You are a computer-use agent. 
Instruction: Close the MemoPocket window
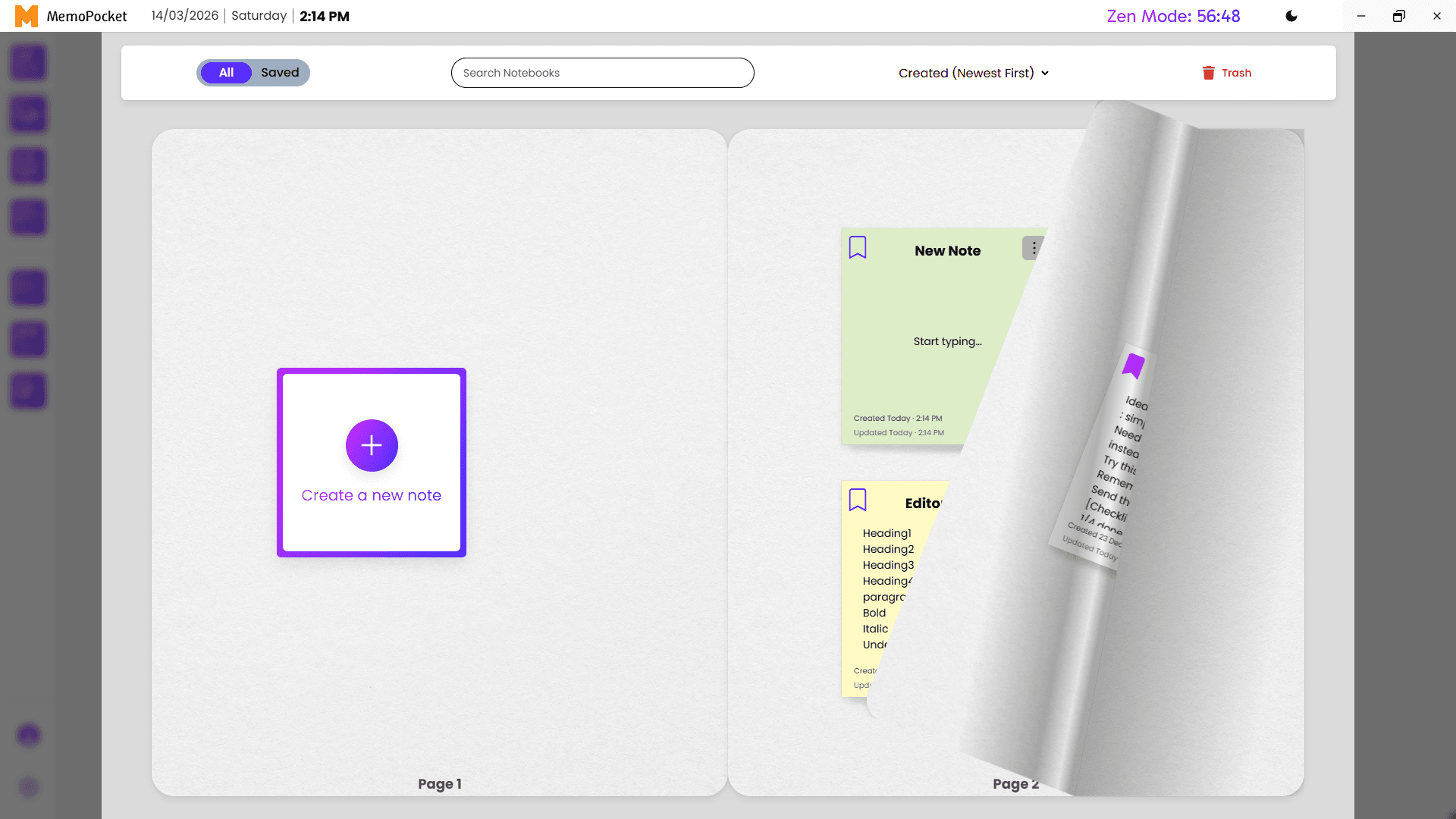tap(1437, 16)
